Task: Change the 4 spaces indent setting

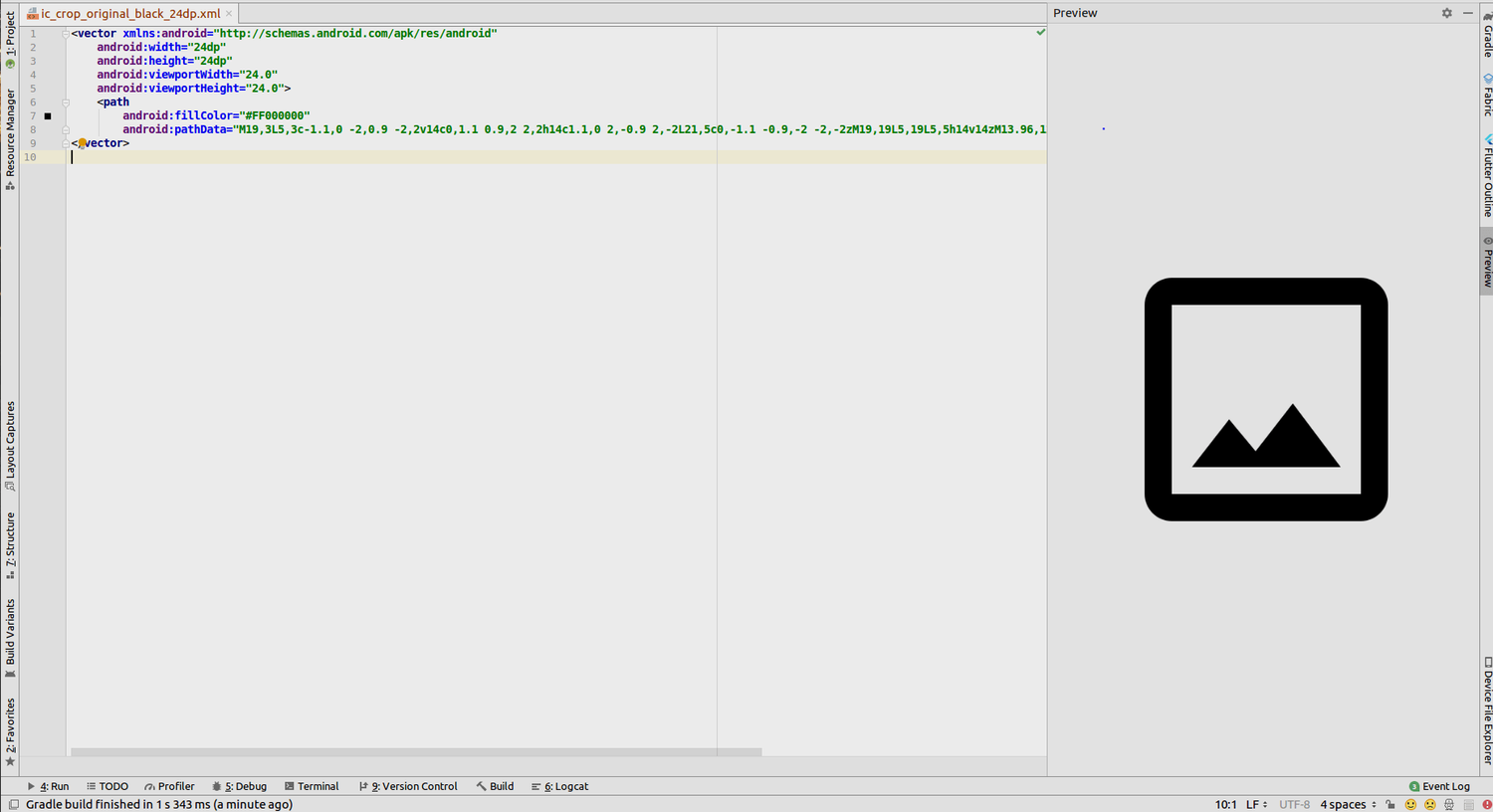Action: (1349, 804)
